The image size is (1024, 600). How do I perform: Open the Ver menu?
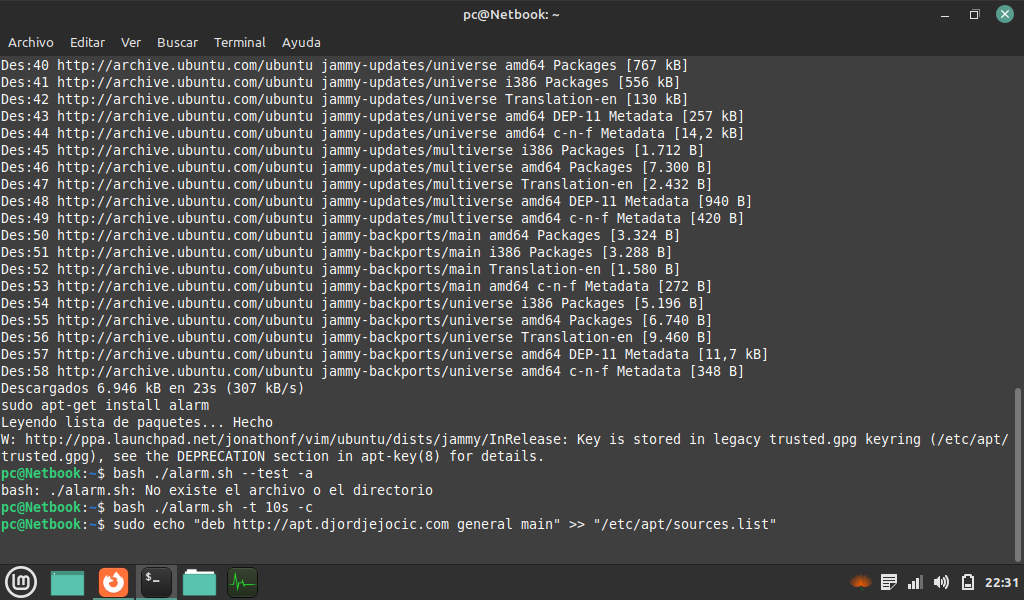click(x=131, y=42)
